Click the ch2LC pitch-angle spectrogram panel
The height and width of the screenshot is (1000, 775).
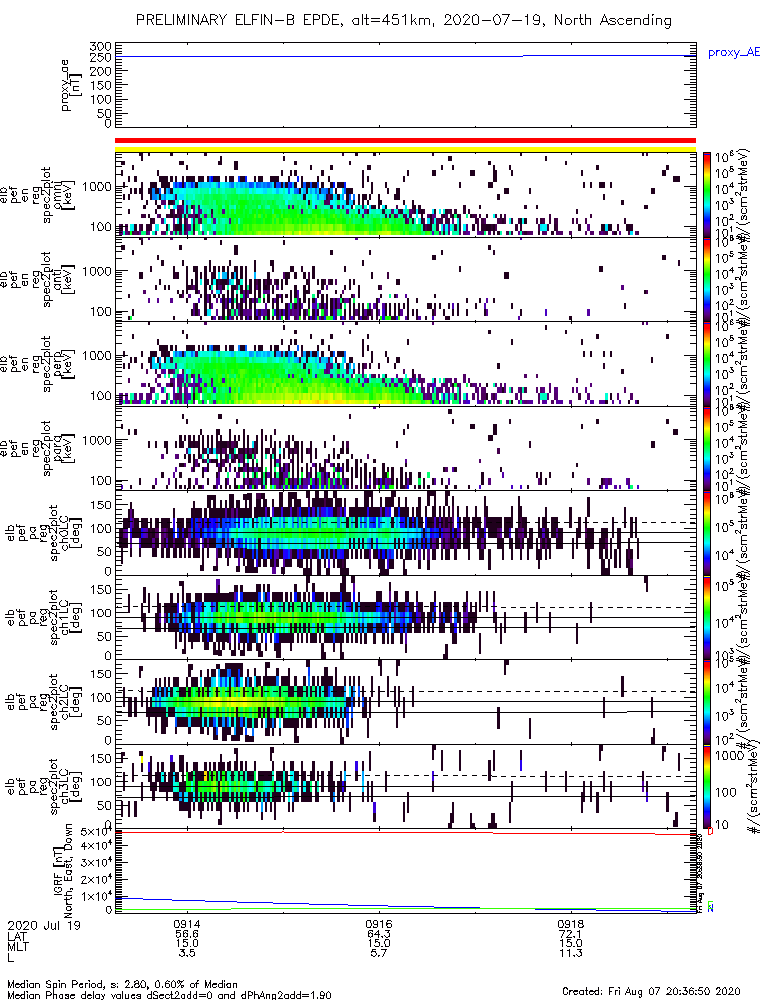click(x=406, y=702)
